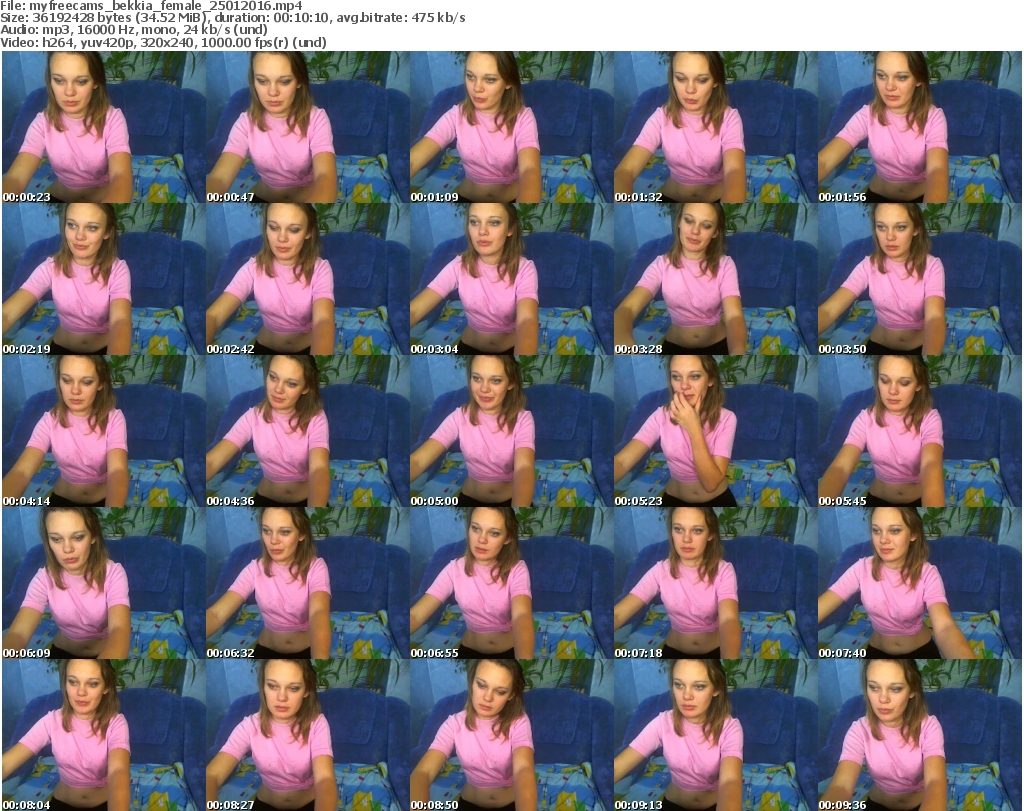1024x811 pixels.
Task: Click the thumbnail stamped 00:05:00
Action: [x=511, y=432]
